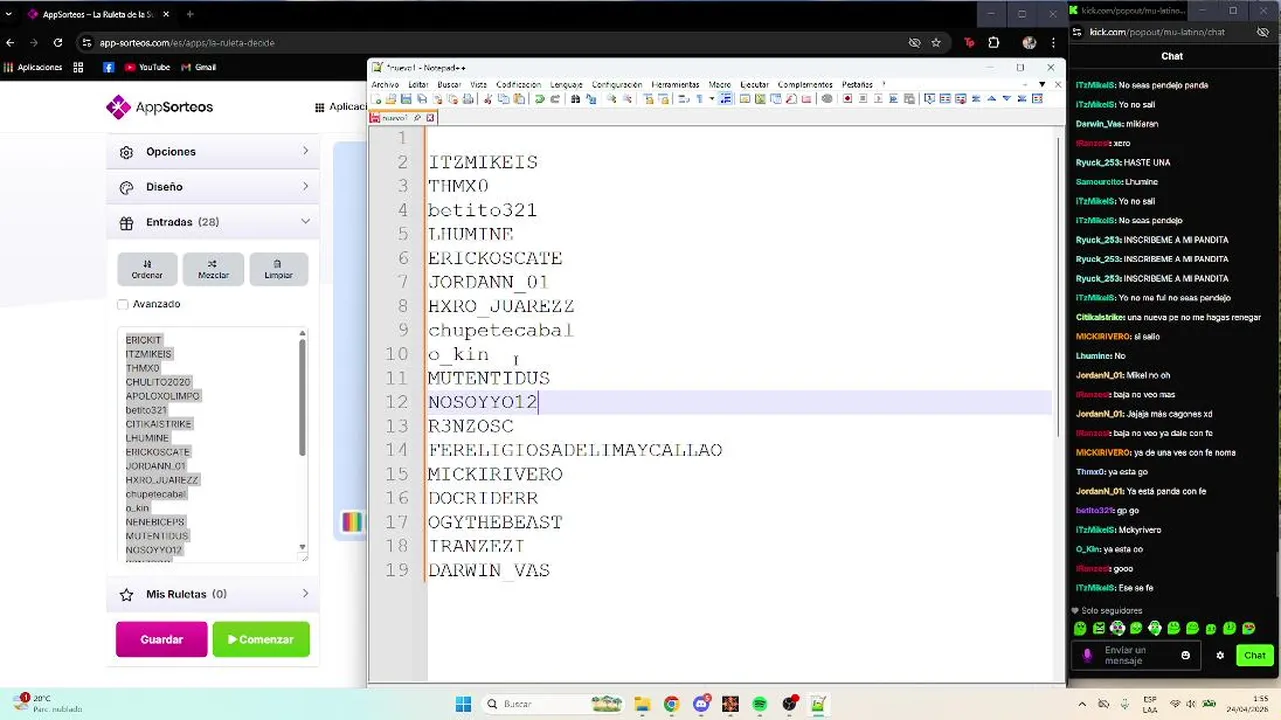
Task: Click the Limpiar clear button
Action: [x=278, y=269]
